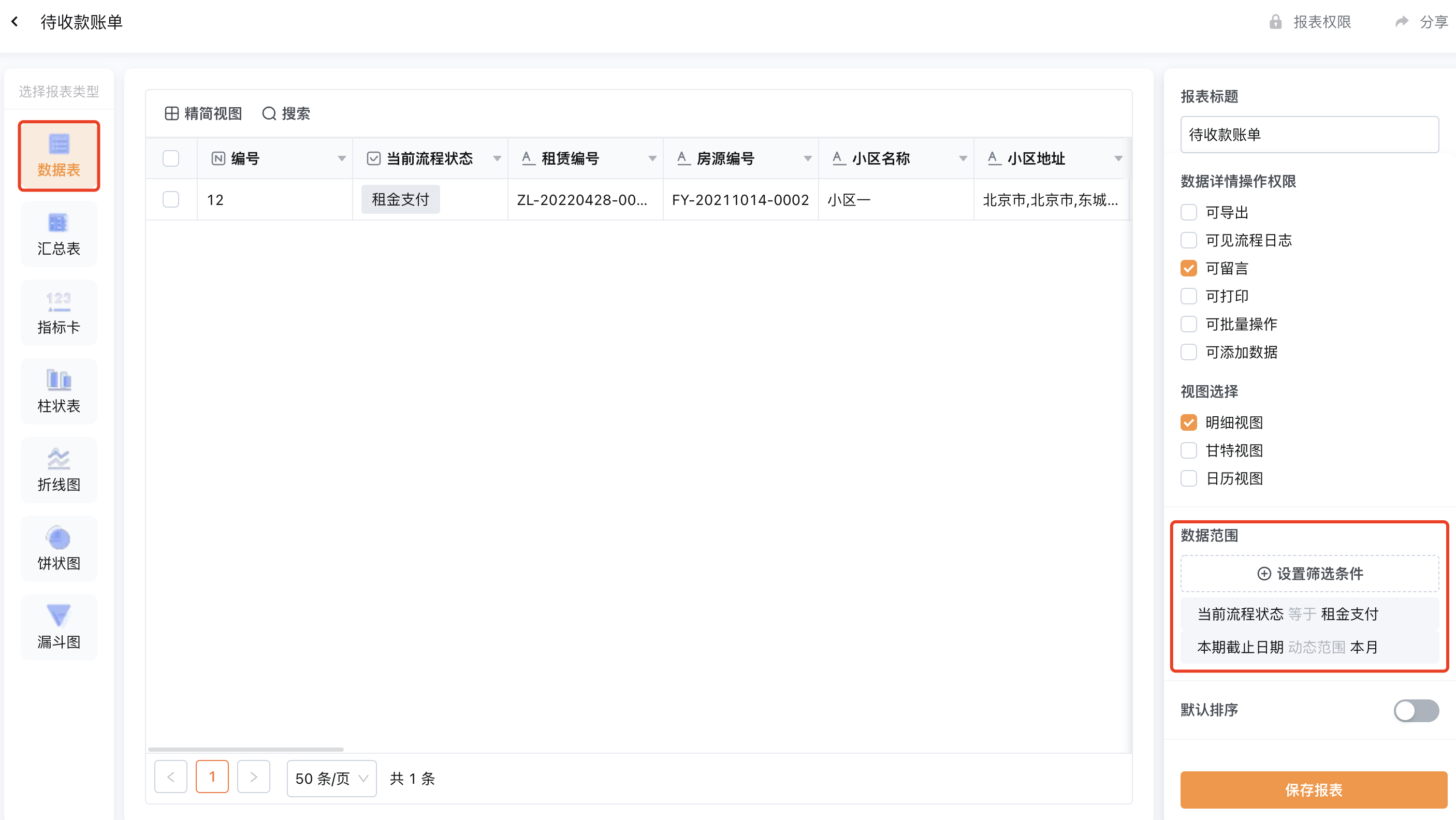The image size is (1456, 820).
Task: Enable the 可导出 permission
Action: (1189, 212)
